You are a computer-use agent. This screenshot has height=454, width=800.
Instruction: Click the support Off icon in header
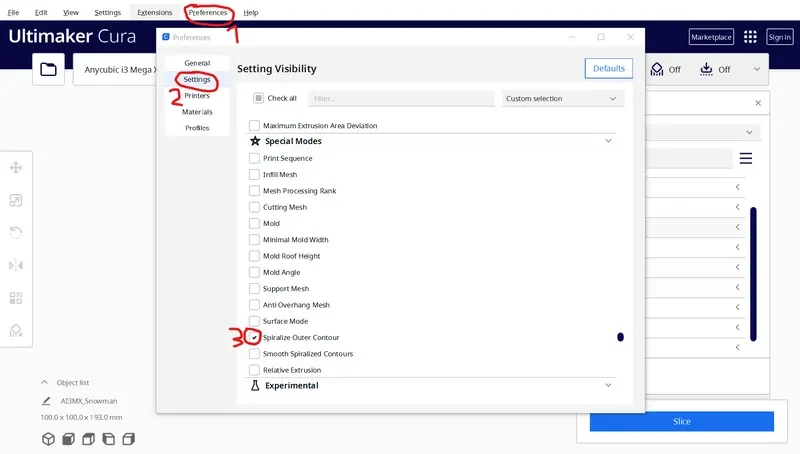point(657,69)
